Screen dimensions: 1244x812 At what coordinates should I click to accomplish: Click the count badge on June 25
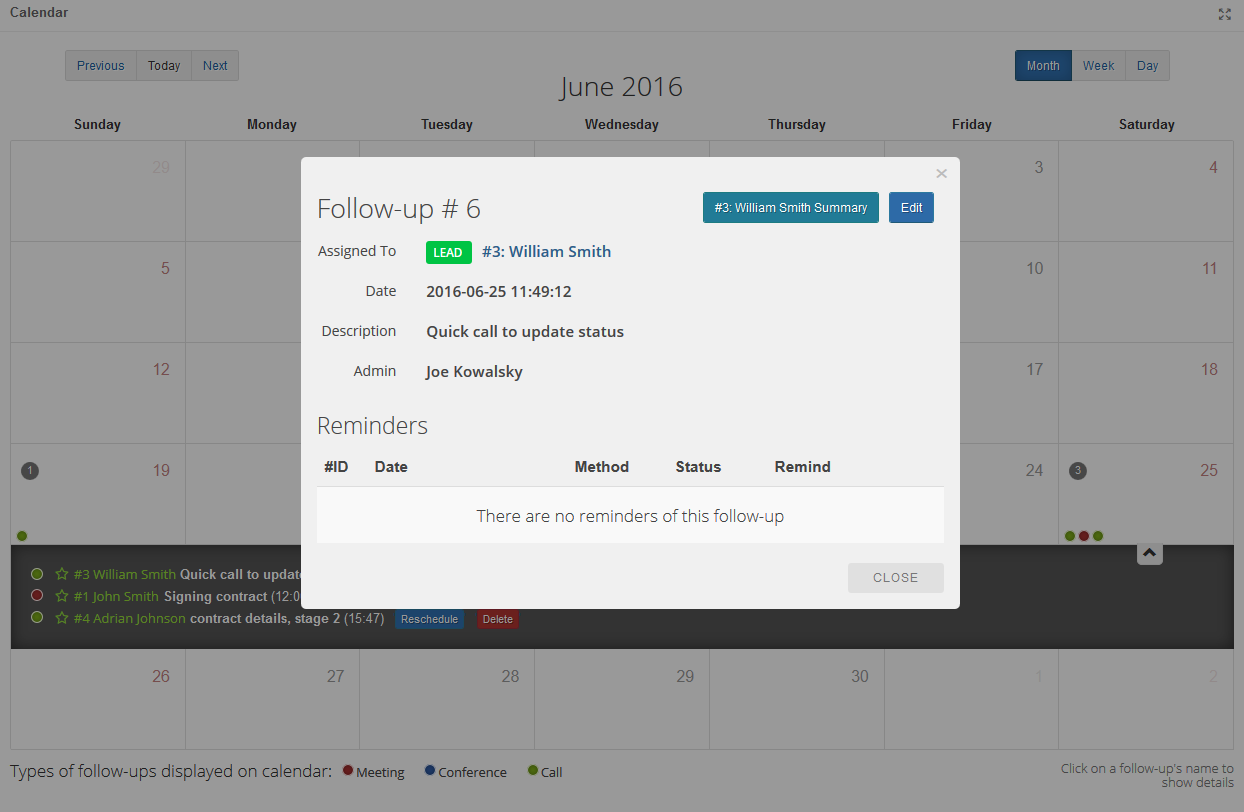pyautogui.click(x=1078, y=471)
